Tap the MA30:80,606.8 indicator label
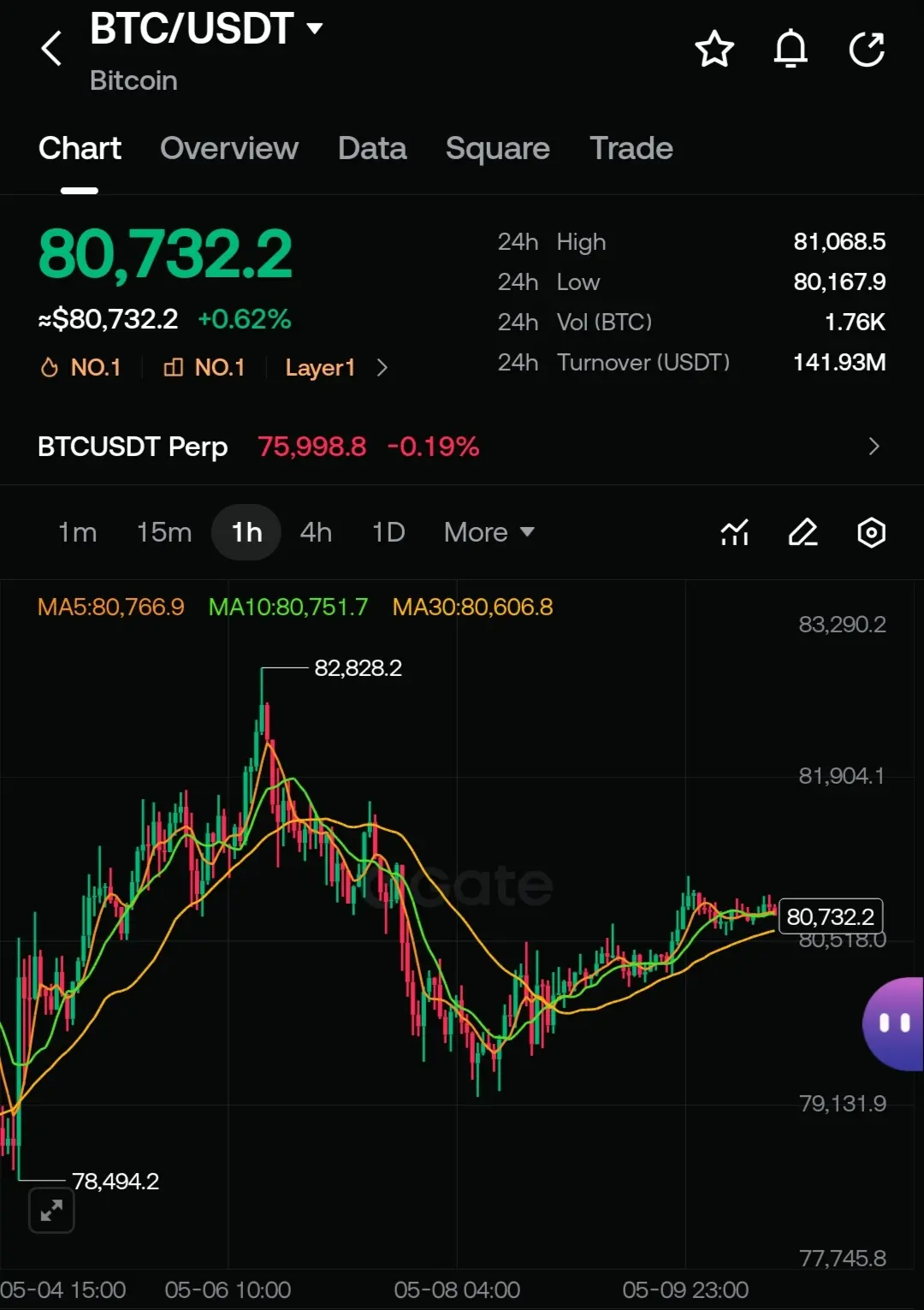The width and height of the screenshot is (924, 1310). point(472,608)
